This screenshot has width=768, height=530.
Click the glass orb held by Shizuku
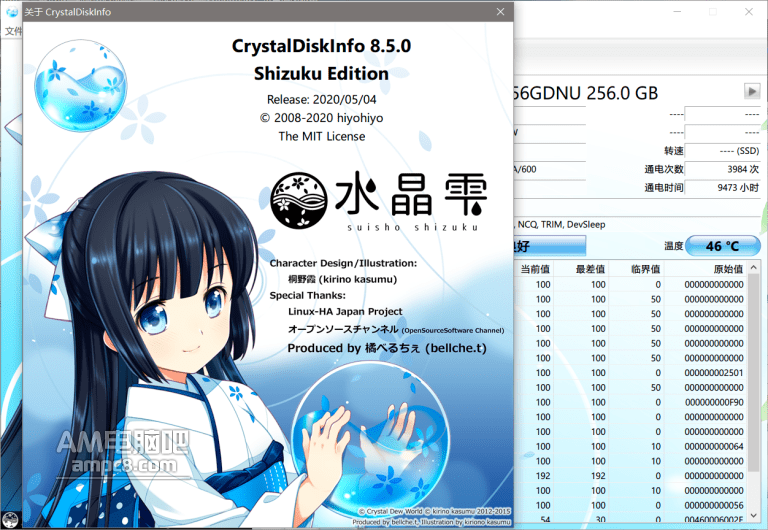tap(370, 441)
